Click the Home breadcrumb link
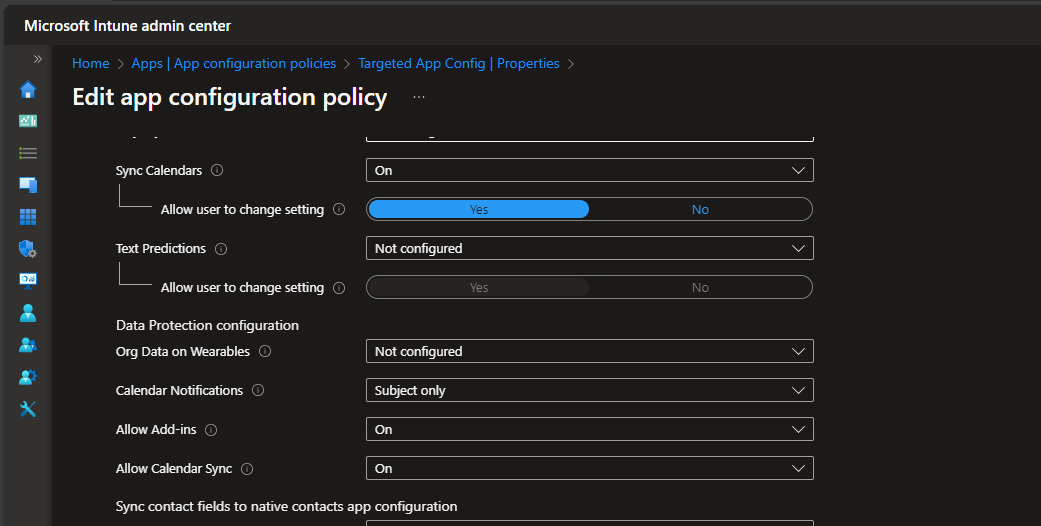The height and width of the screenshot is (526, 1041). (x=91, y=63)
